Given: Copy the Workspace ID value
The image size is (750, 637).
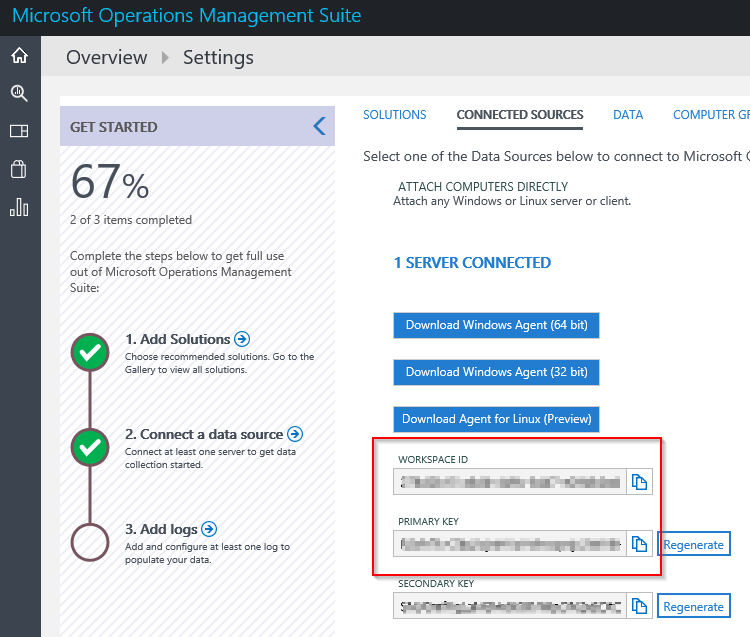Looking at the screenshot, I should 639,483.
